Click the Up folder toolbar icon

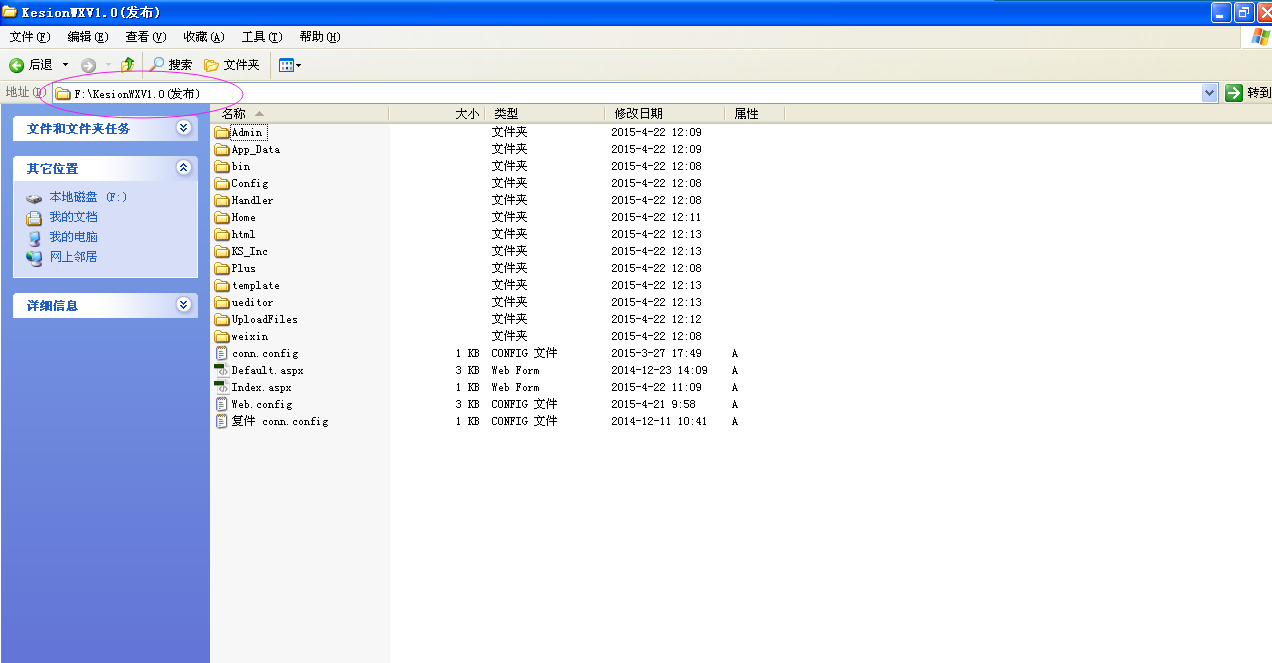[127, 65]
